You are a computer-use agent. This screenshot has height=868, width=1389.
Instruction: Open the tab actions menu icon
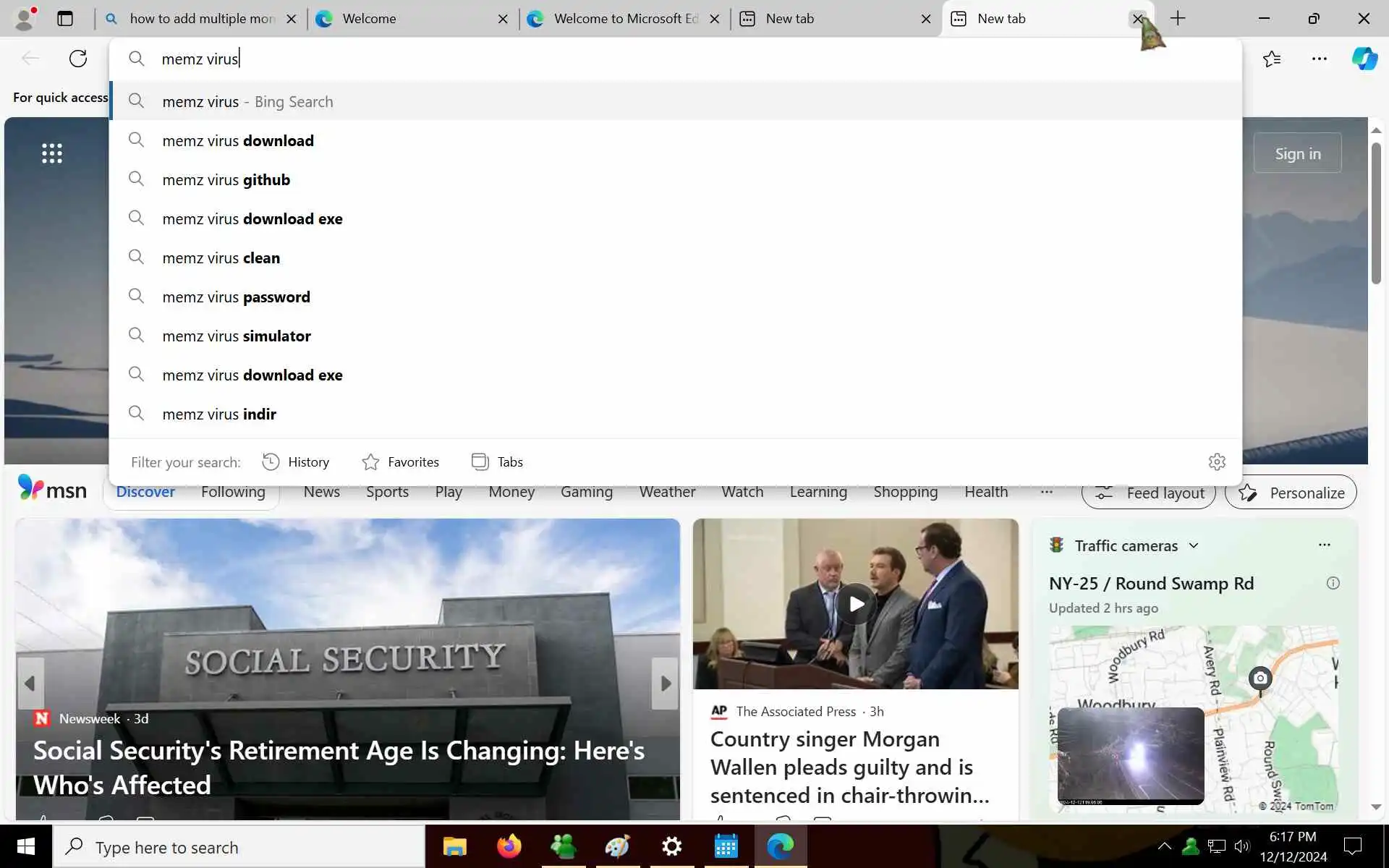pos(65,19)
